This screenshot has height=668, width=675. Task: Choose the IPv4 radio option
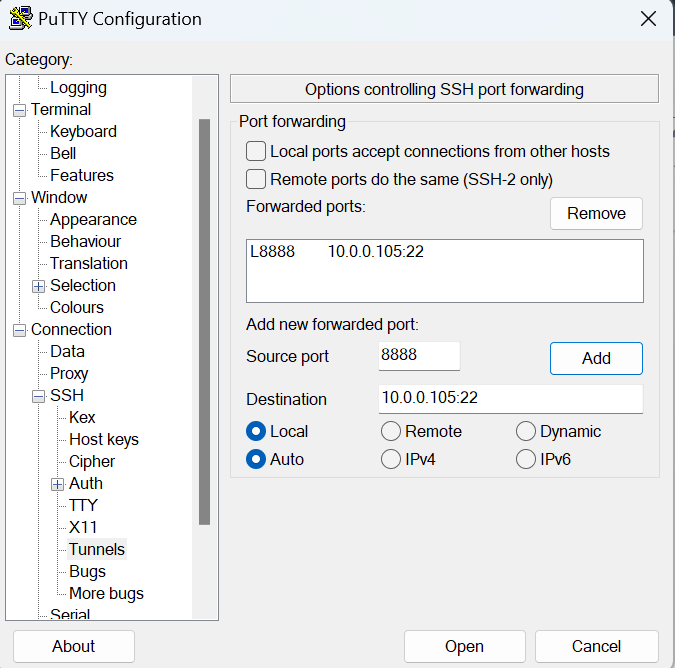391,459
